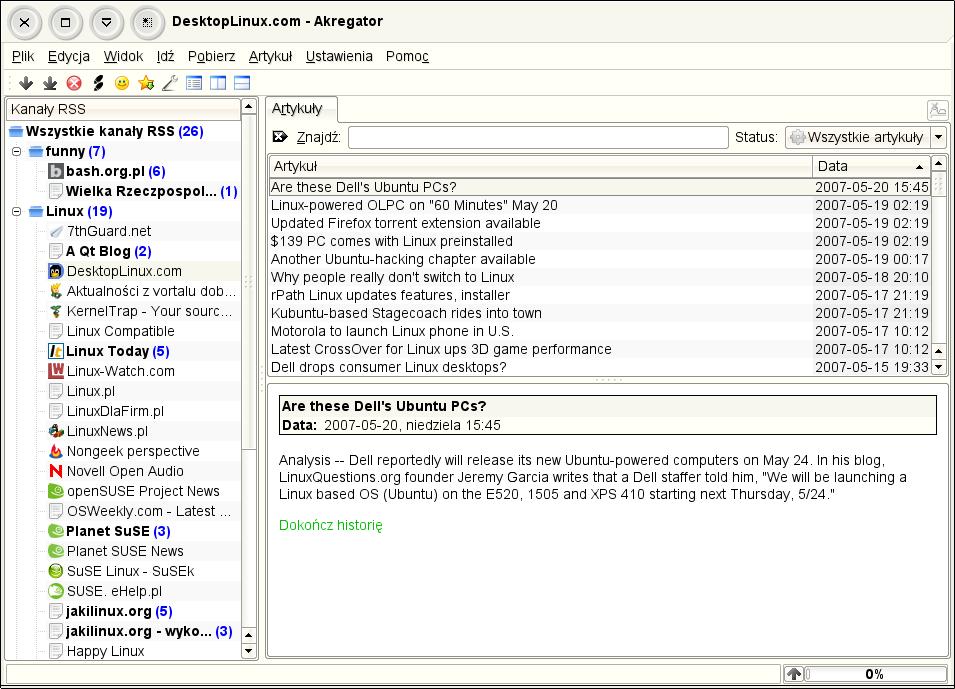This screenshot has height=689, width=955.
Task: Open the Plik menu
Action: pyautogui.click(x=23, y=56)
